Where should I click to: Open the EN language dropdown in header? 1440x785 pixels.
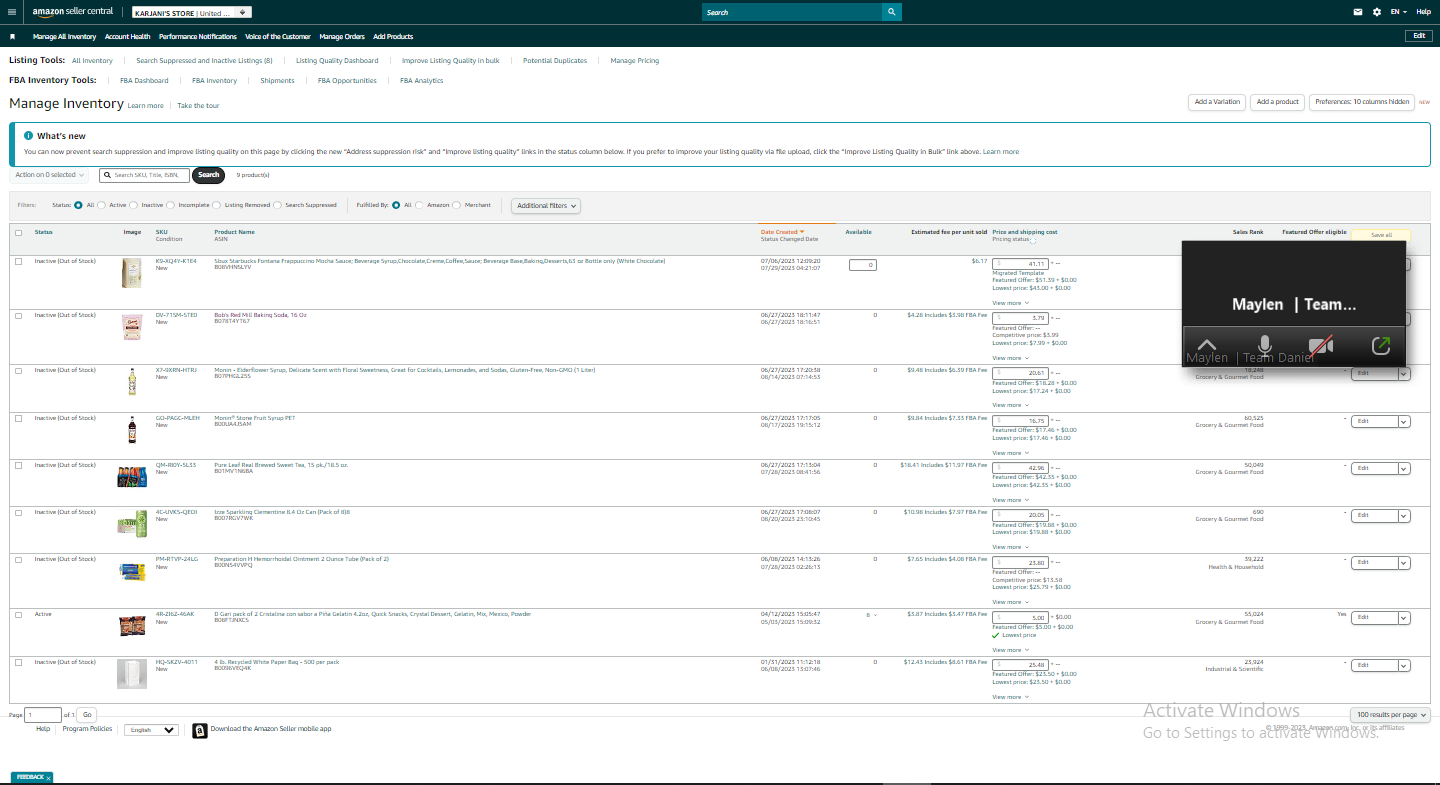[x=1399, y=12]
